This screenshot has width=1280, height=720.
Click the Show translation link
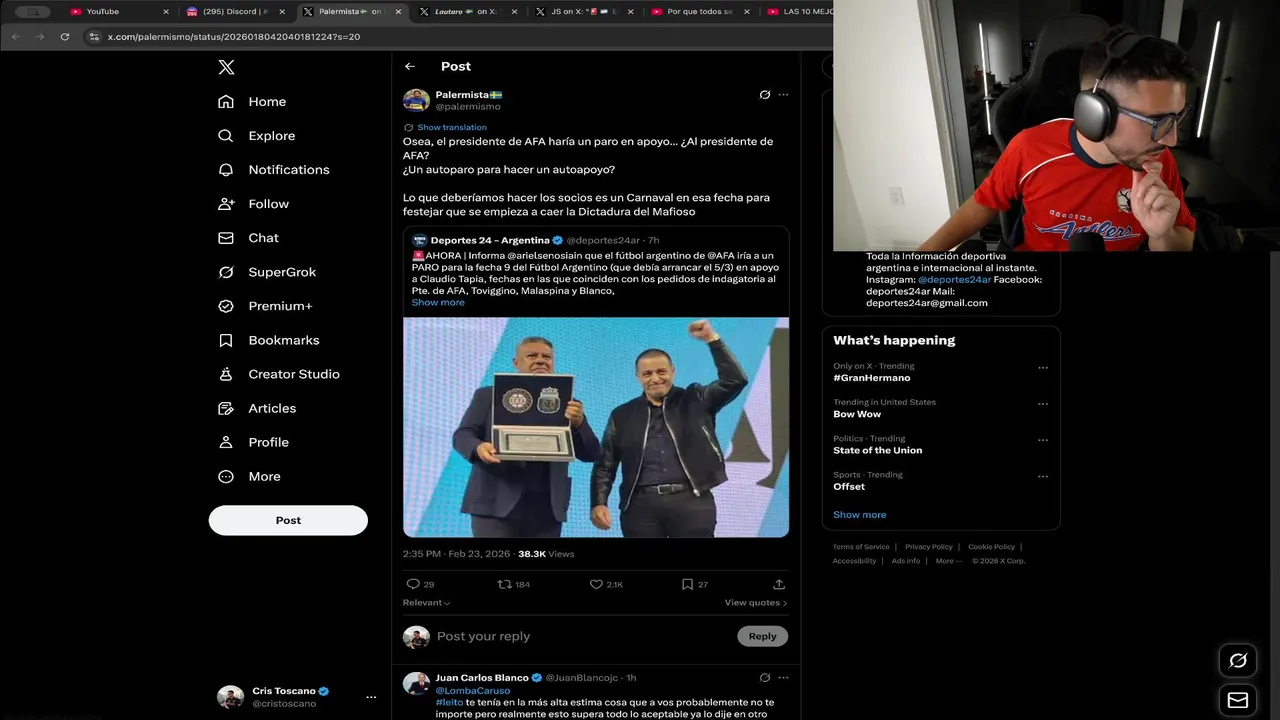click(x=452, y=127)
